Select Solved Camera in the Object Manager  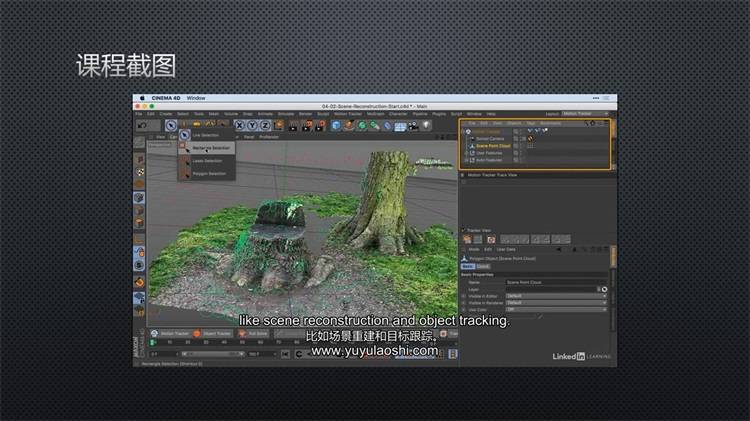click(x=490, y=139)
